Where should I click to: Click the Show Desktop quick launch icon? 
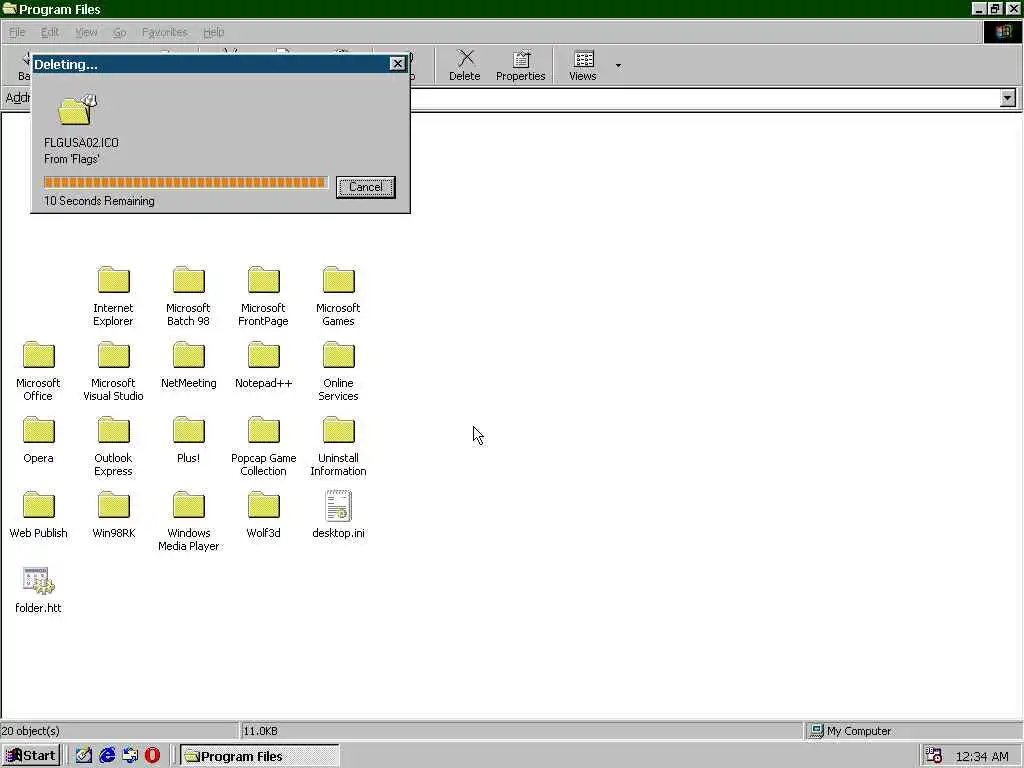click(x=84, y=756)
